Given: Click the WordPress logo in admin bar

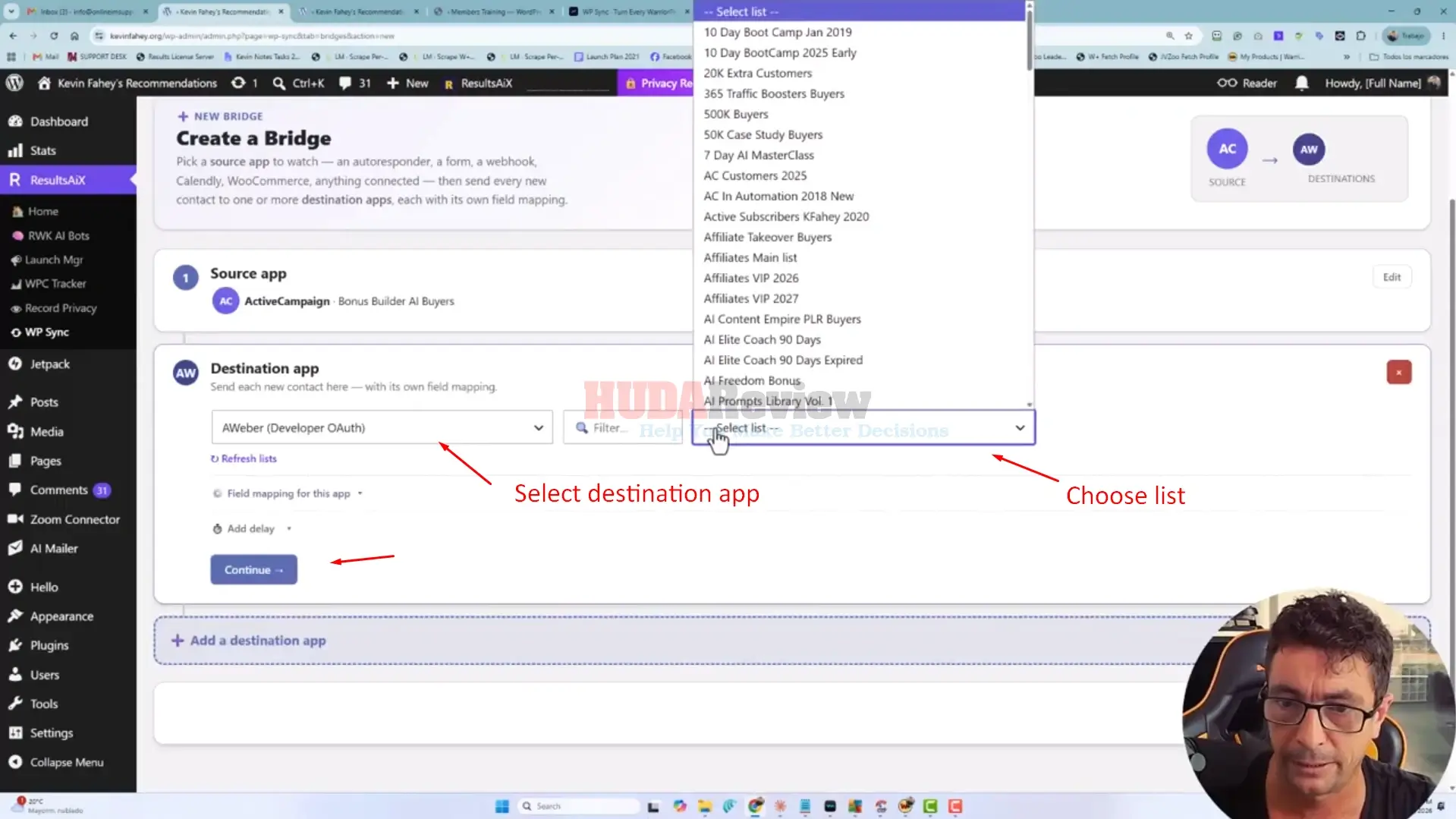Looking at the screenshot, I should (x=14, y=83).
